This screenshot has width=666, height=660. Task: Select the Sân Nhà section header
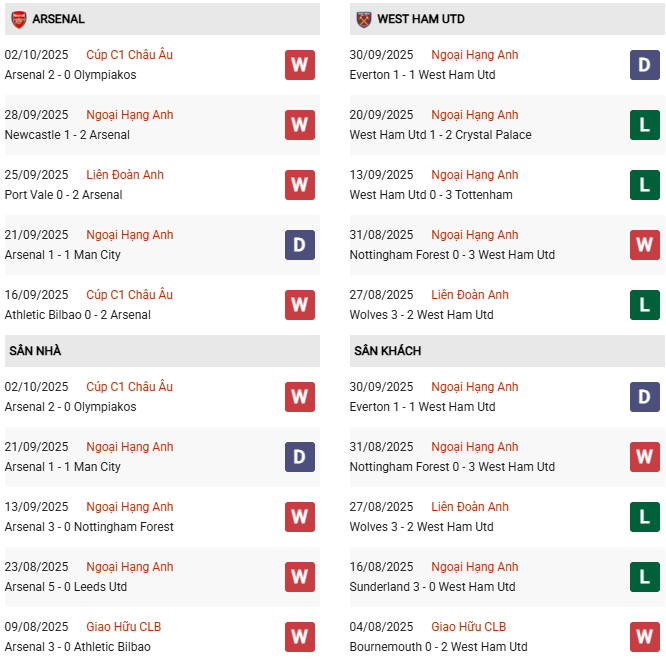pos(35,351)
